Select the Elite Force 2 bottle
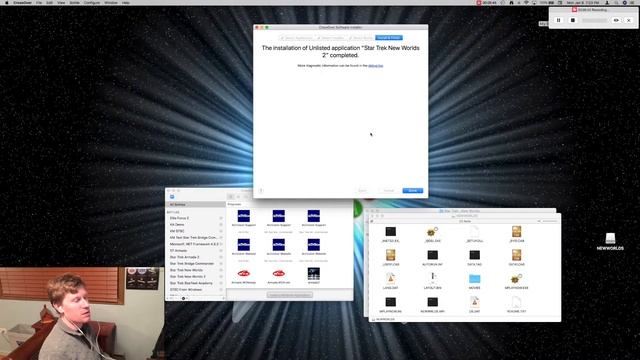The height and width of the screenshot is (360, 640). point(196,218)
